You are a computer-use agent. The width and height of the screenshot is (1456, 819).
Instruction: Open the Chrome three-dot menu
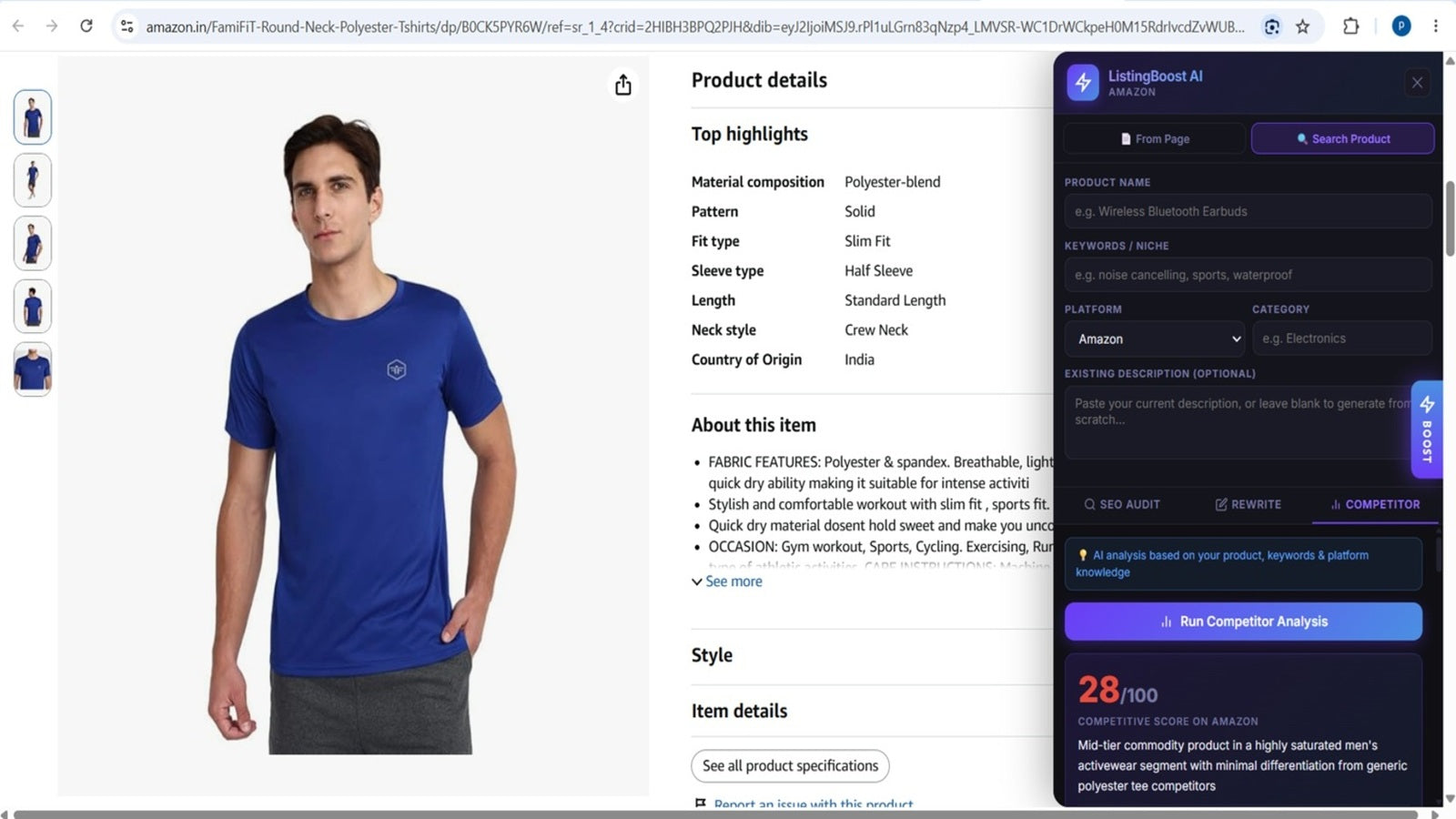click(1435, 26)
